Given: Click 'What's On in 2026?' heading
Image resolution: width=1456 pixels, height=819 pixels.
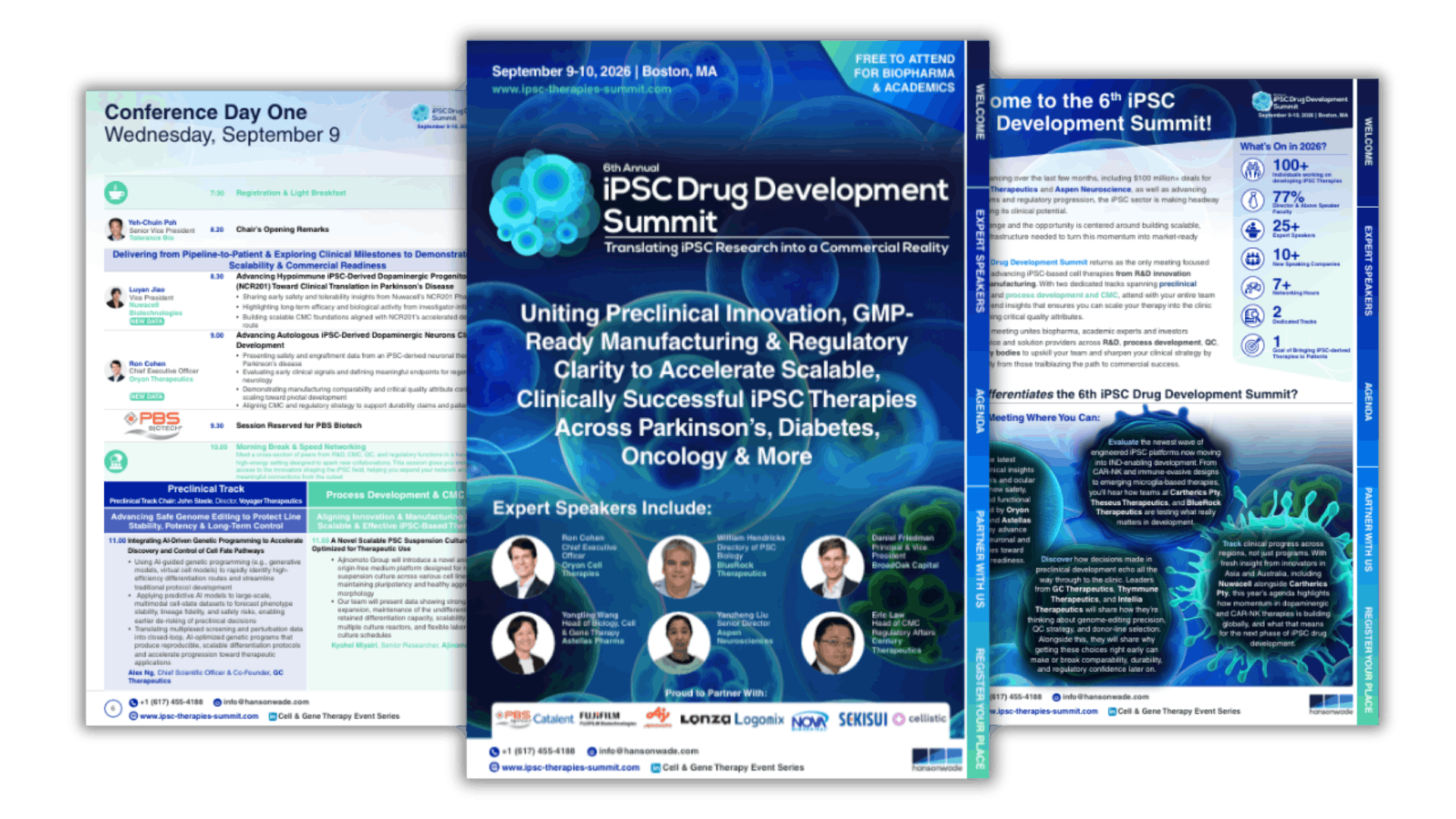Looking at the screenshot, I should pyautogui.click(x=1283, y=146).
